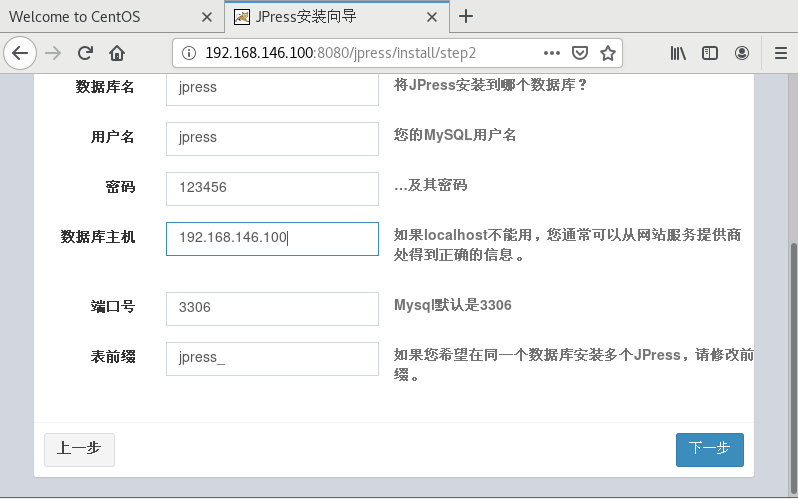798x499 pixels.
Task: Click the 用户名 label
Action: point(112,137)
